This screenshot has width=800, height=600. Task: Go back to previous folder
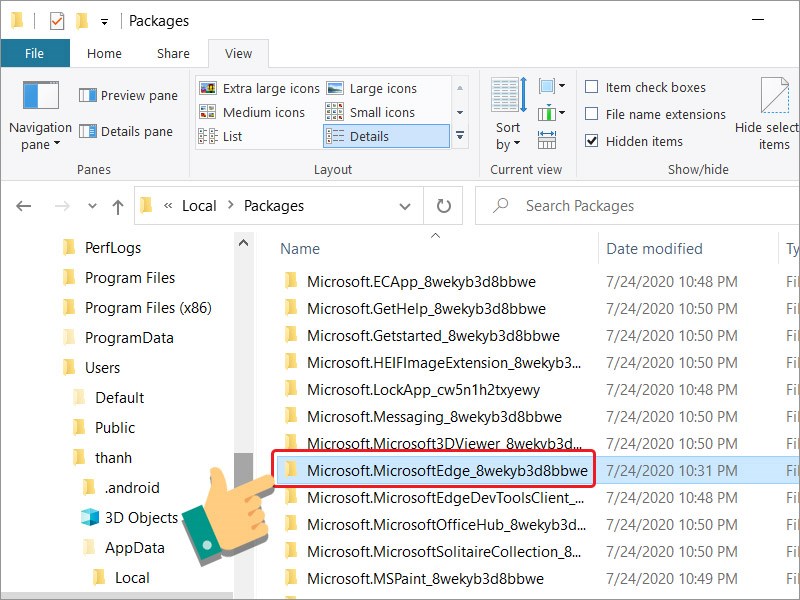(24, 206)
